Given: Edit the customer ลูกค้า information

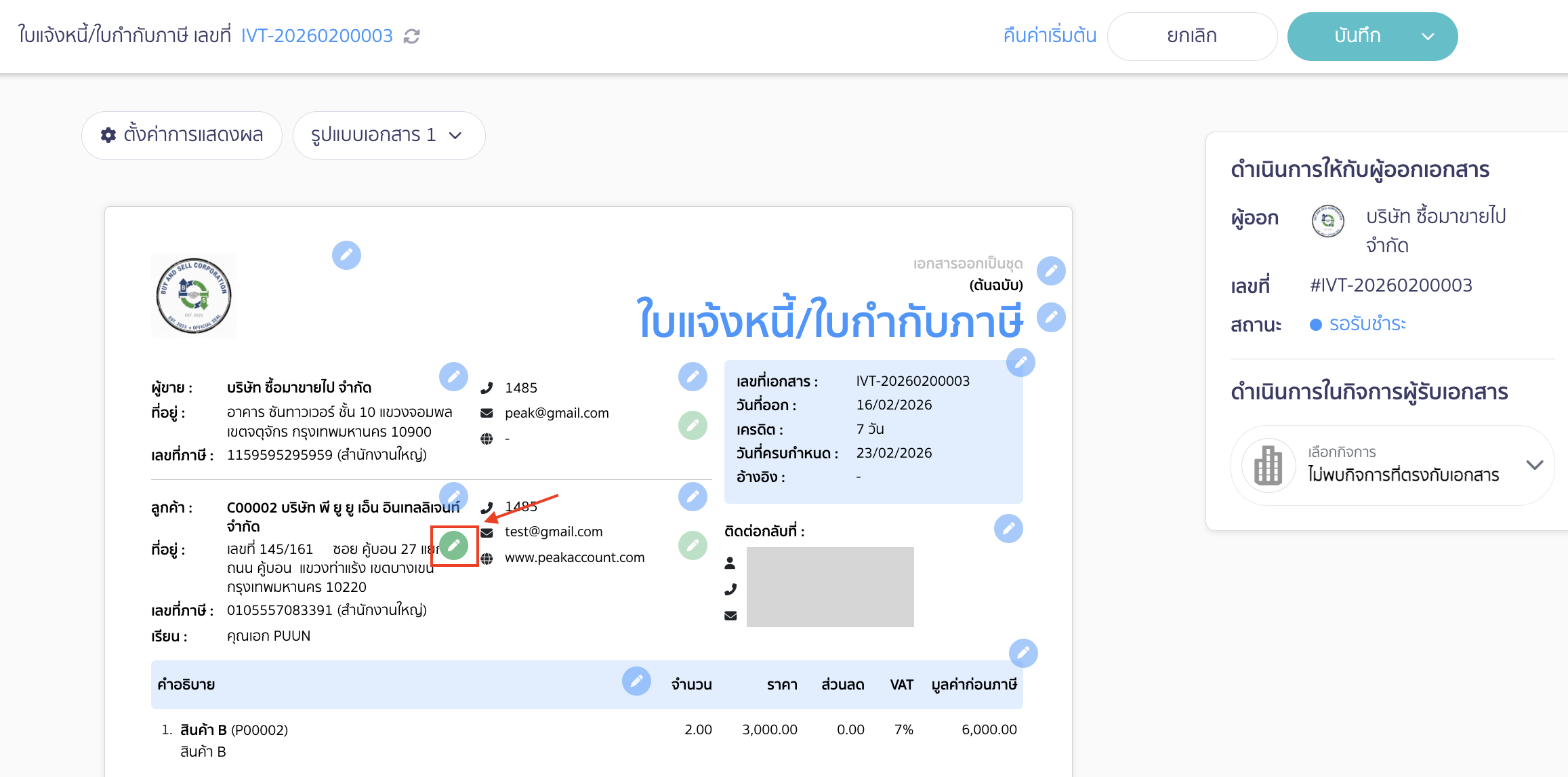Looking at the screenshot, I should pos(454,496).
